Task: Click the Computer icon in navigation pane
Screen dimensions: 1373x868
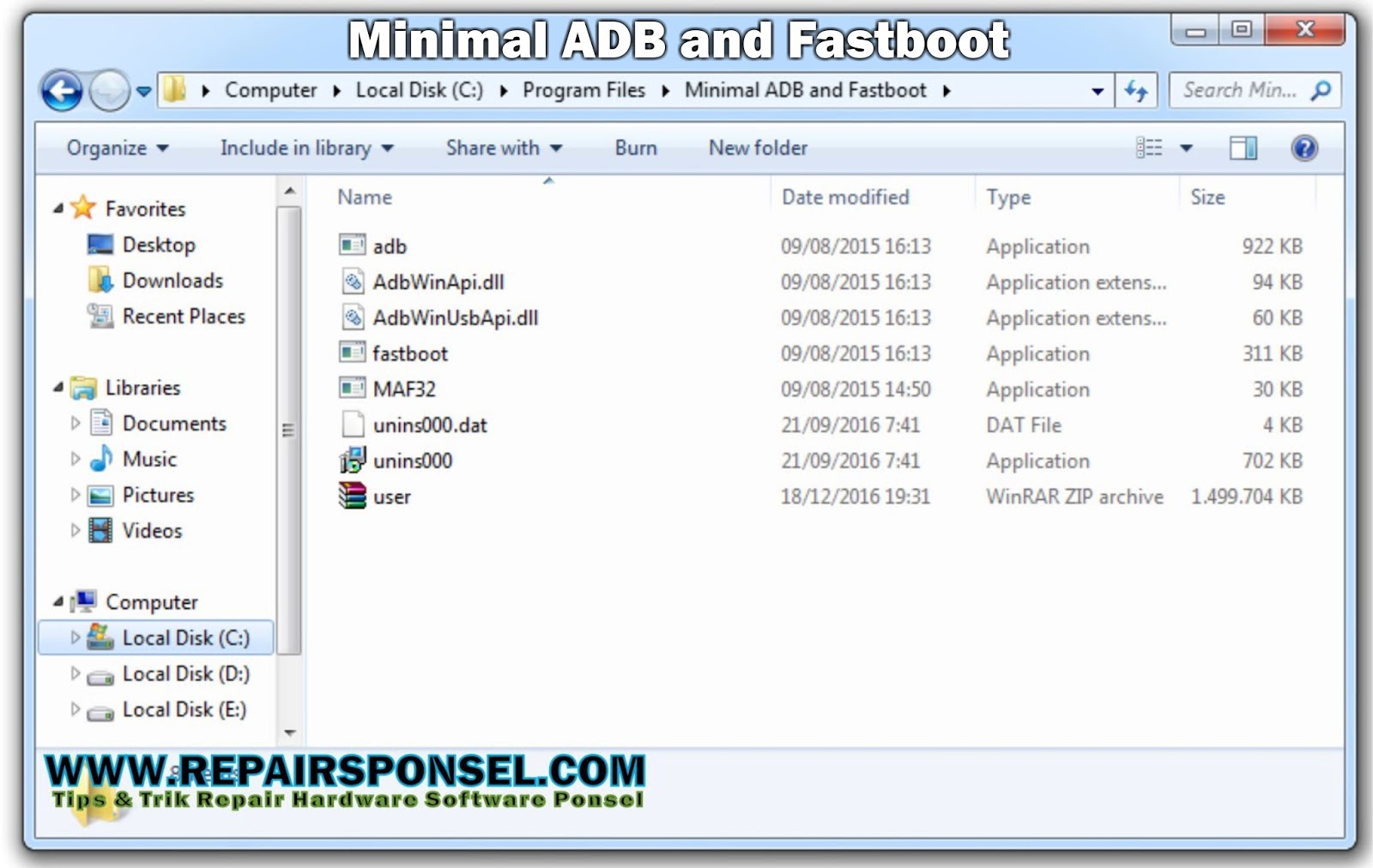Action: point(83,601)
